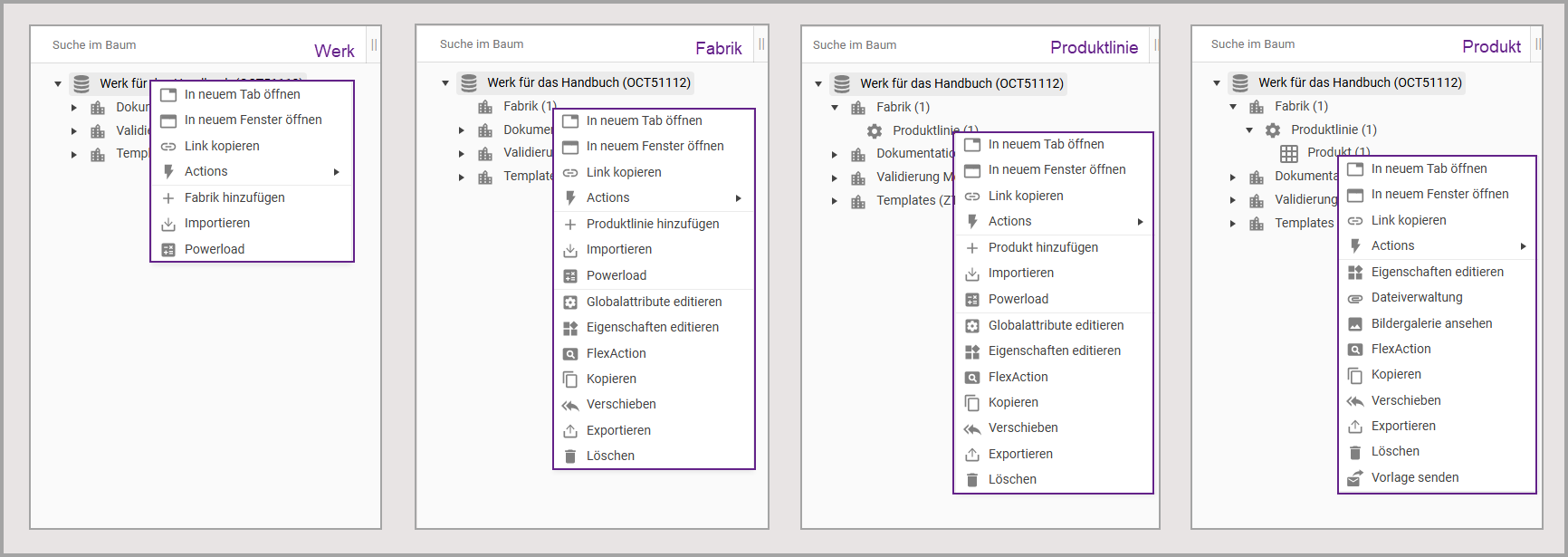Viewport: 1568px width, 557px height.
Task: Click the database icon in the Fabrik panel tree
Action: [469, 83]
